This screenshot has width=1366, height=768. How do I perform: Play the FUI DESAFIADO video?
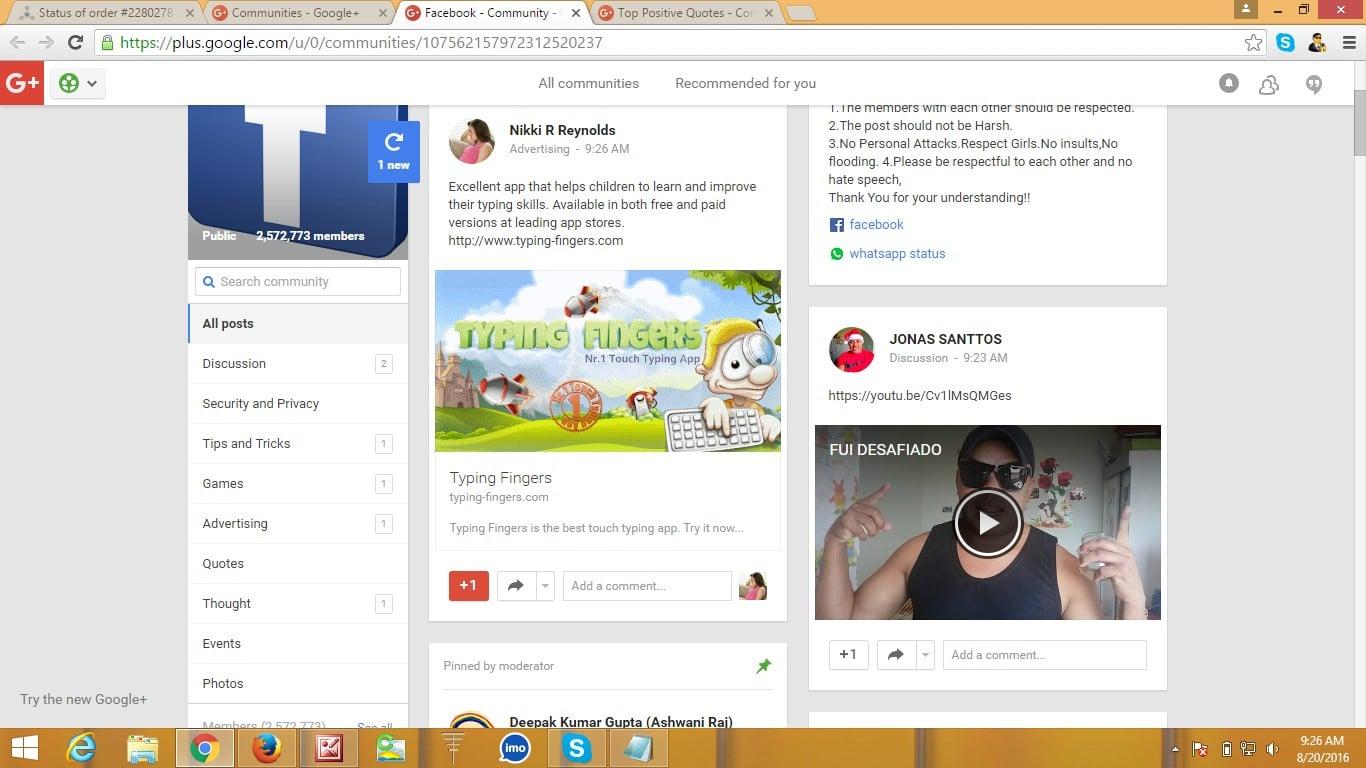coord(987,522)
